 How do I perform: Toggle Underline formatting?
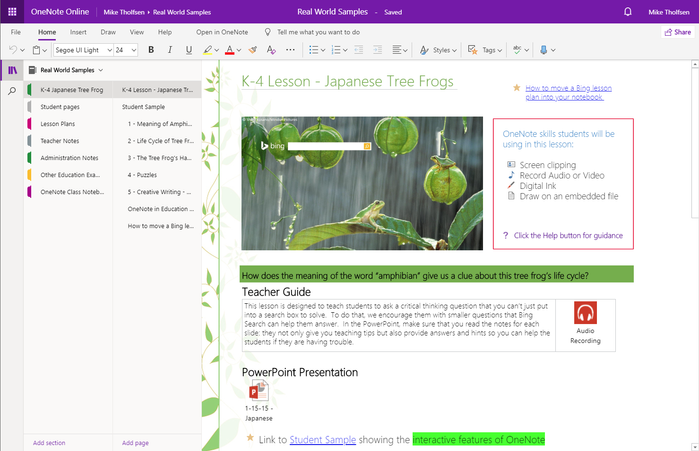189,50
